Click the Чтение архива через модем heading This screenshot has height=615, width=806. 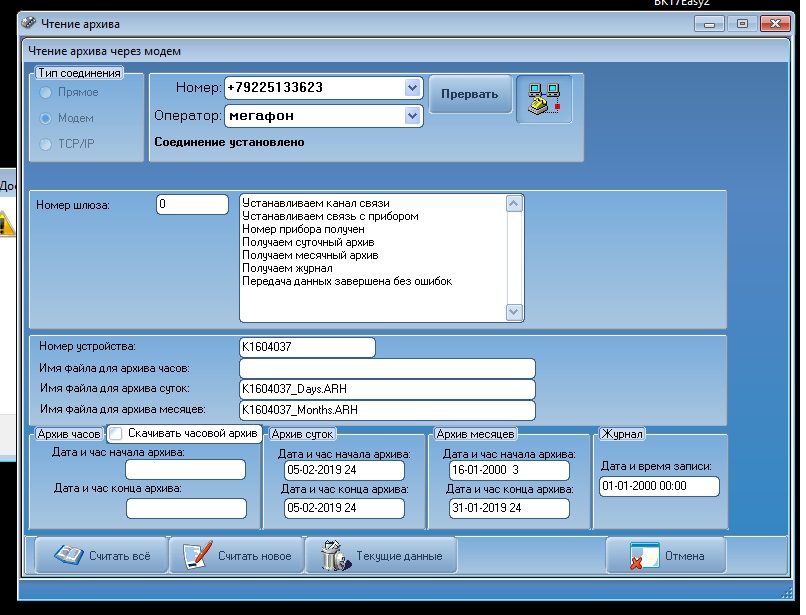[104, 51]
